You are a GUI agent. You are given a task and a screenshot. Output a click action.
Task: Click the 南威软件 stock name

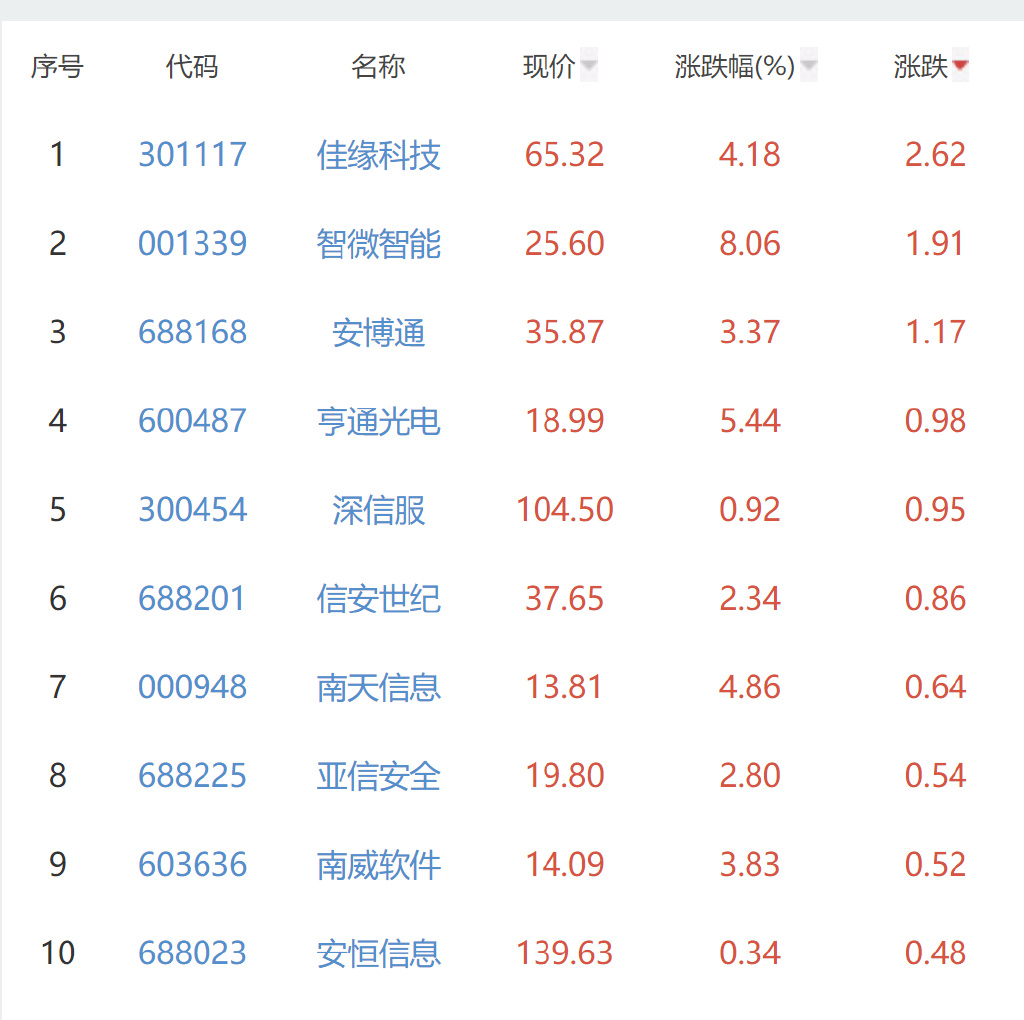[x=379, y=865]
